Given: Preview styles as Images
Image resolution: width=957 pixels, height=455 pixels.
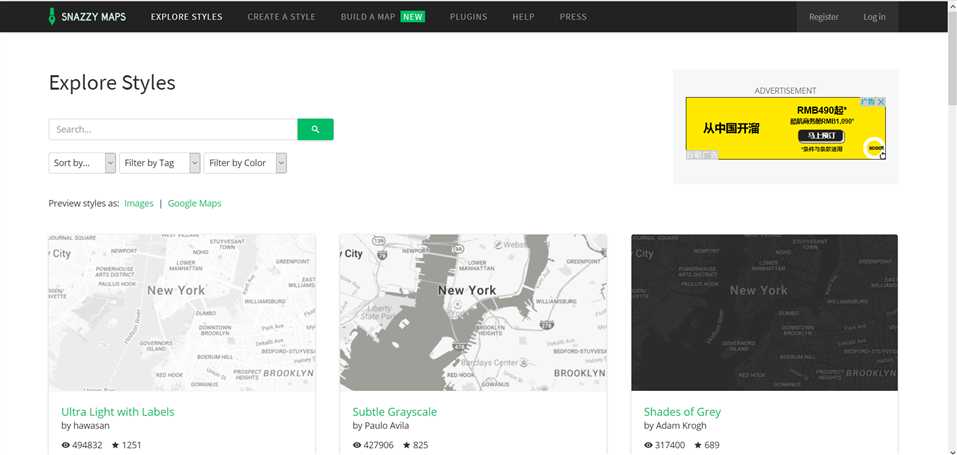Looking at the screenshot, I should (139, 203).
